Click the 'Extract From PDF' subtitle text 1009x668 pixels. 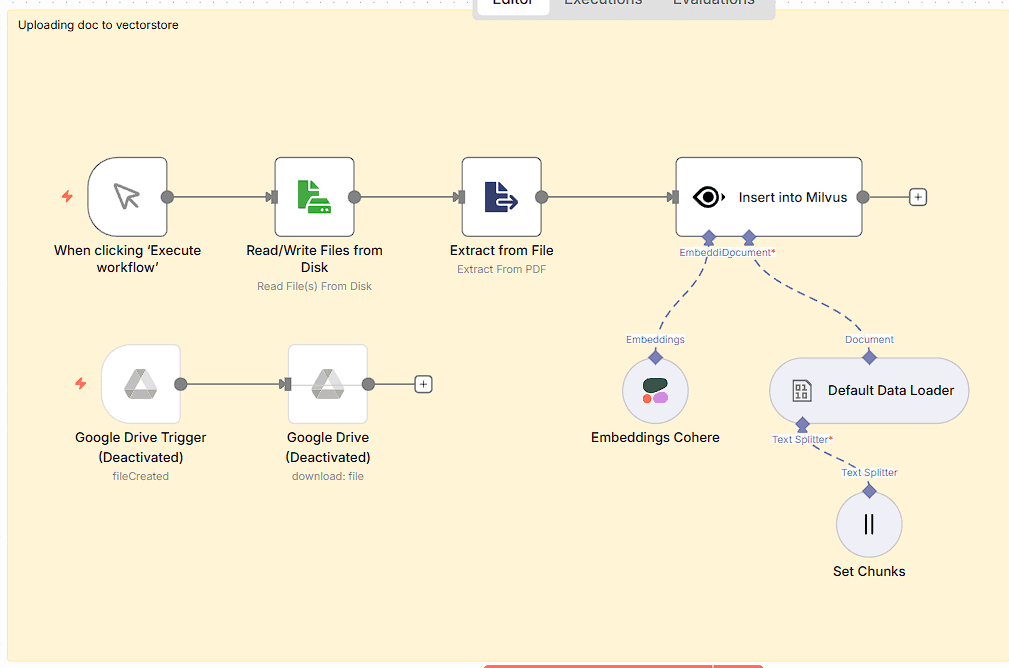(502, 269)
